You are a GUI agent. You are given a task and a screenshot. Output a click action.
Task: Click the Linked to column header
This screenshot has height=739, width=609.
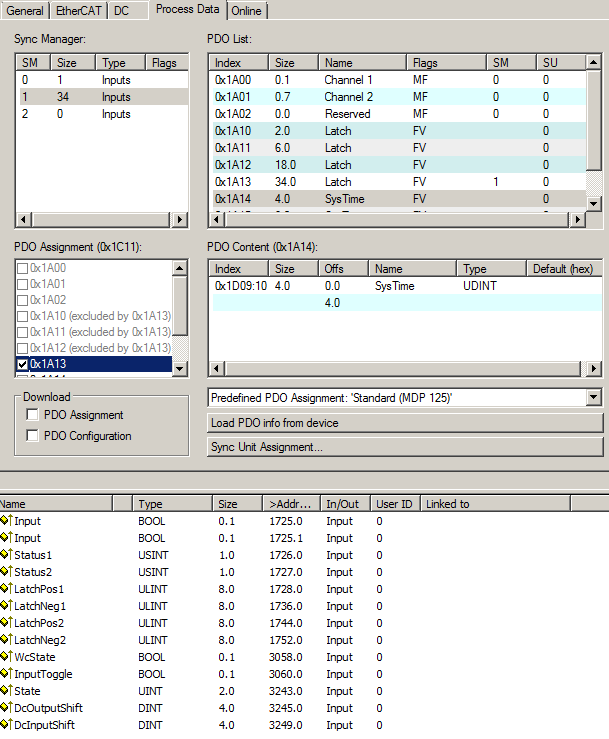coord(495,504)
